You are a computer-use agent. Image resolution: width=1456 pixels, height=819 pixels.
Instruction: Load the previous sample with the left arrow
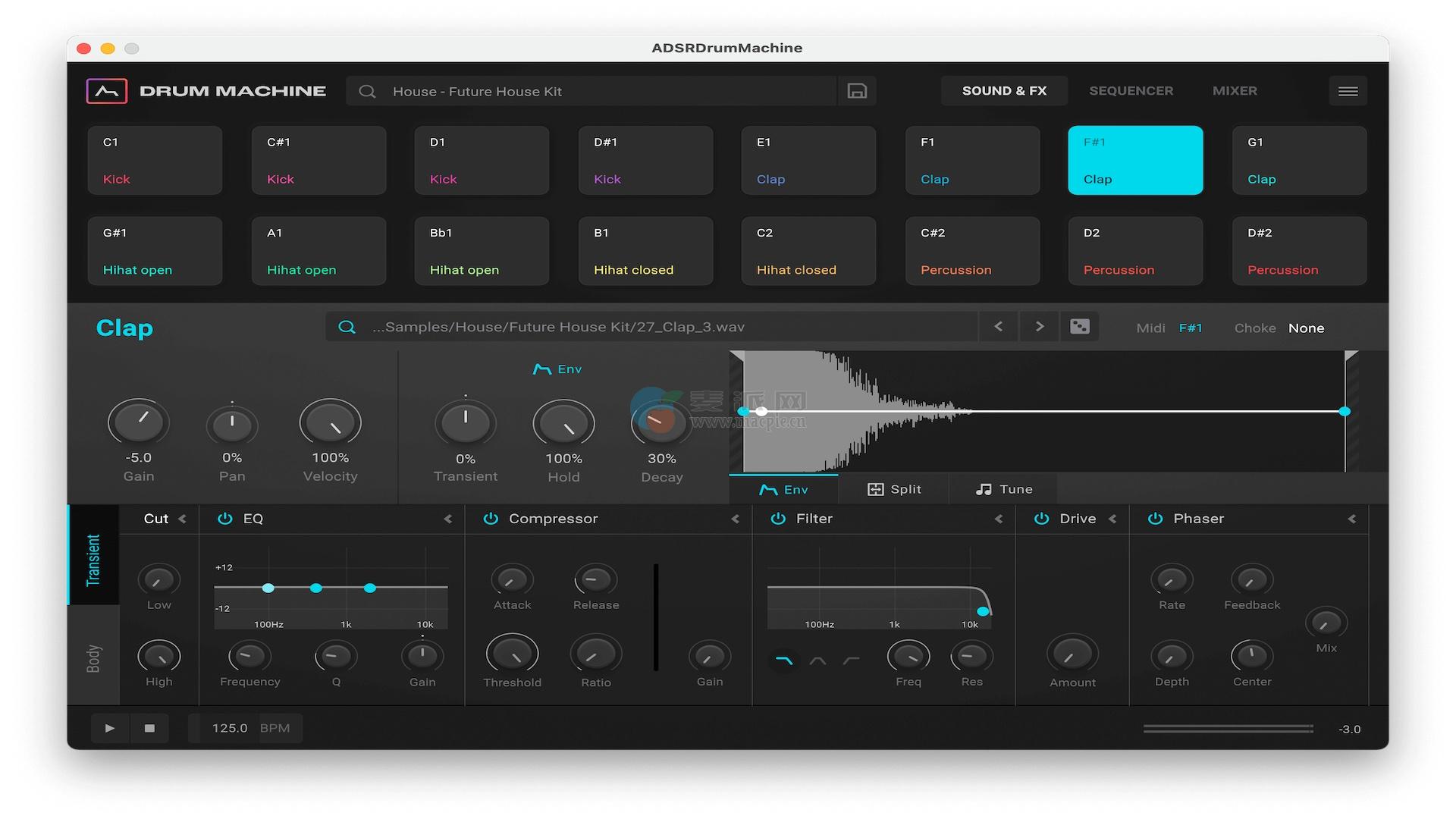(x=998, y=327)
